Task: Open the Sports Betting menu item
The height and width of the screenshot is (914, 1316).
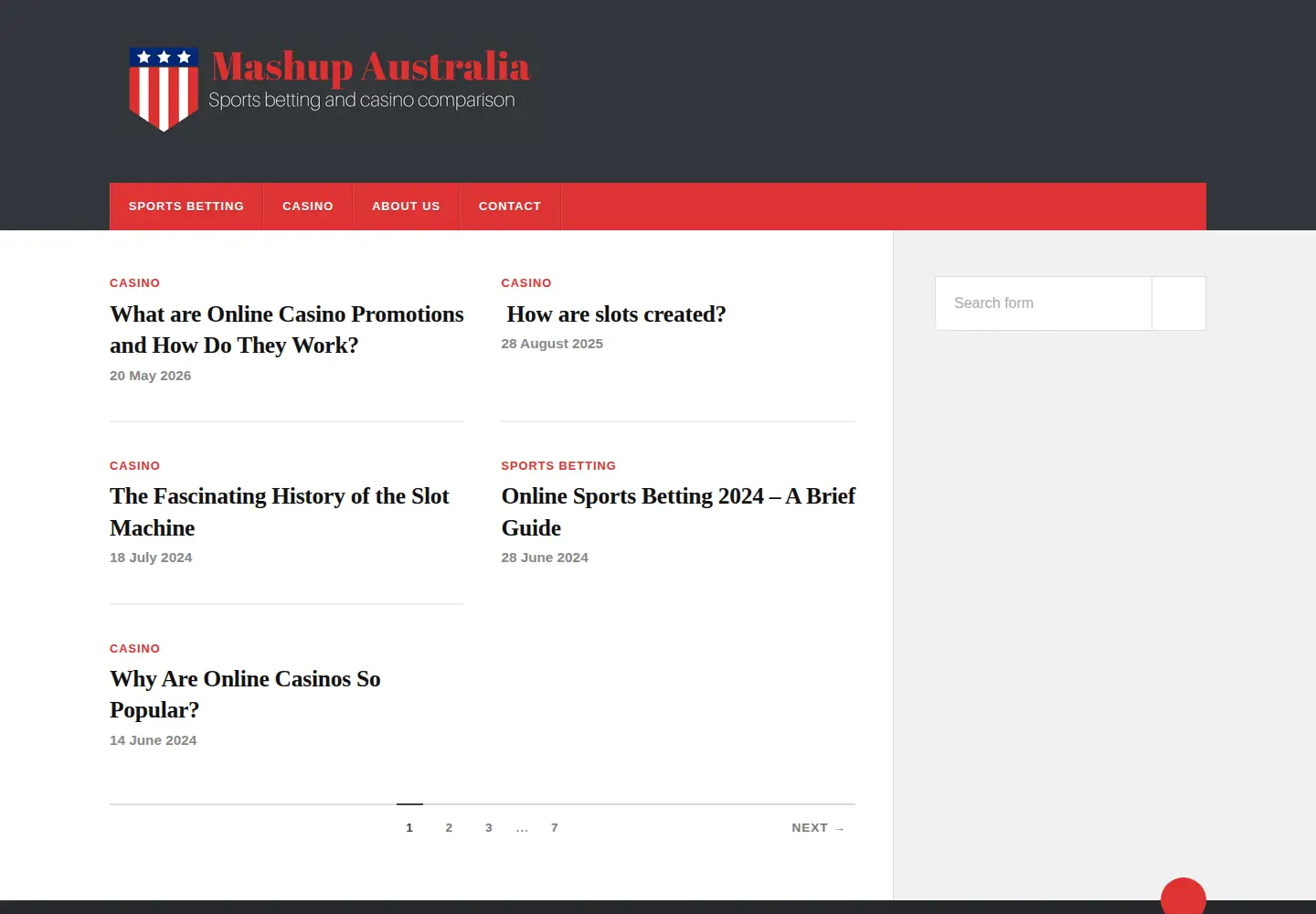Action: pos(186,207)
